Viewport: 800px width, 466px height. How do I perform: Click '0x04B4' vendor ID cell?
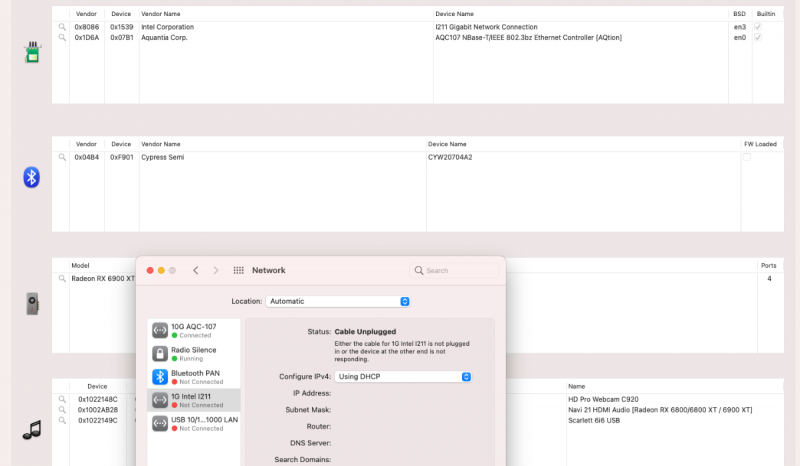(x=87, y=158)
